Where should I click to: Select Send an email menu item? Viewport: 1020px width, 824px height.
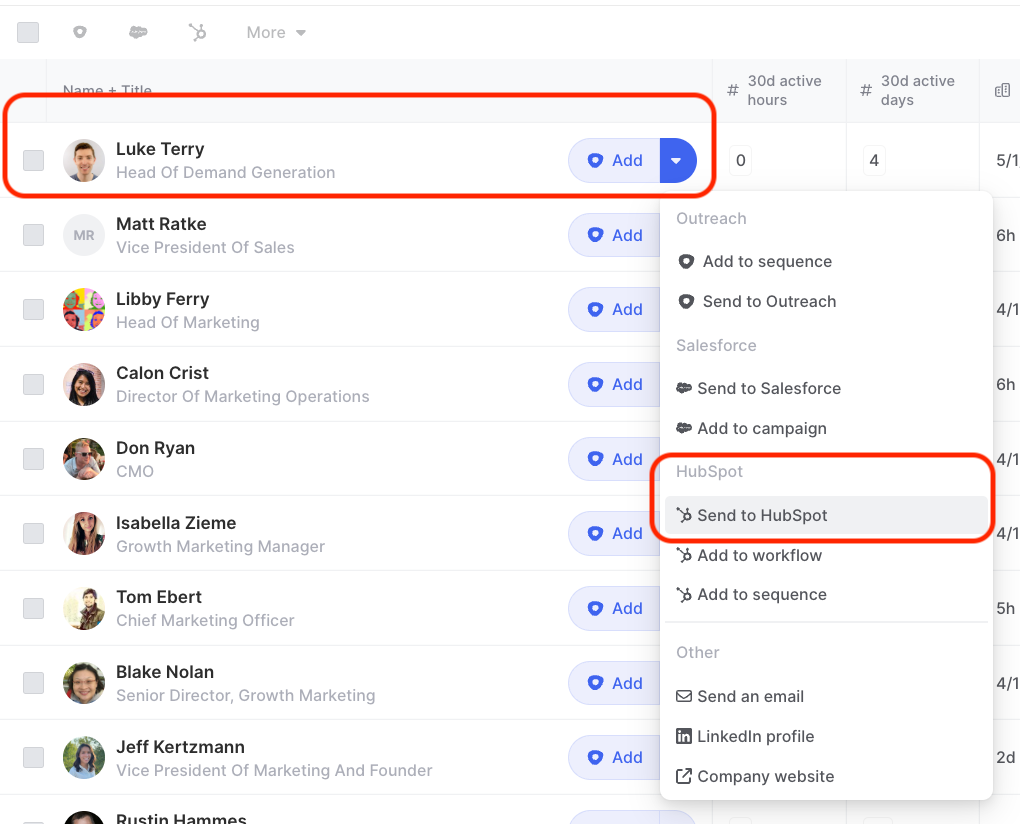coord(826,697)
